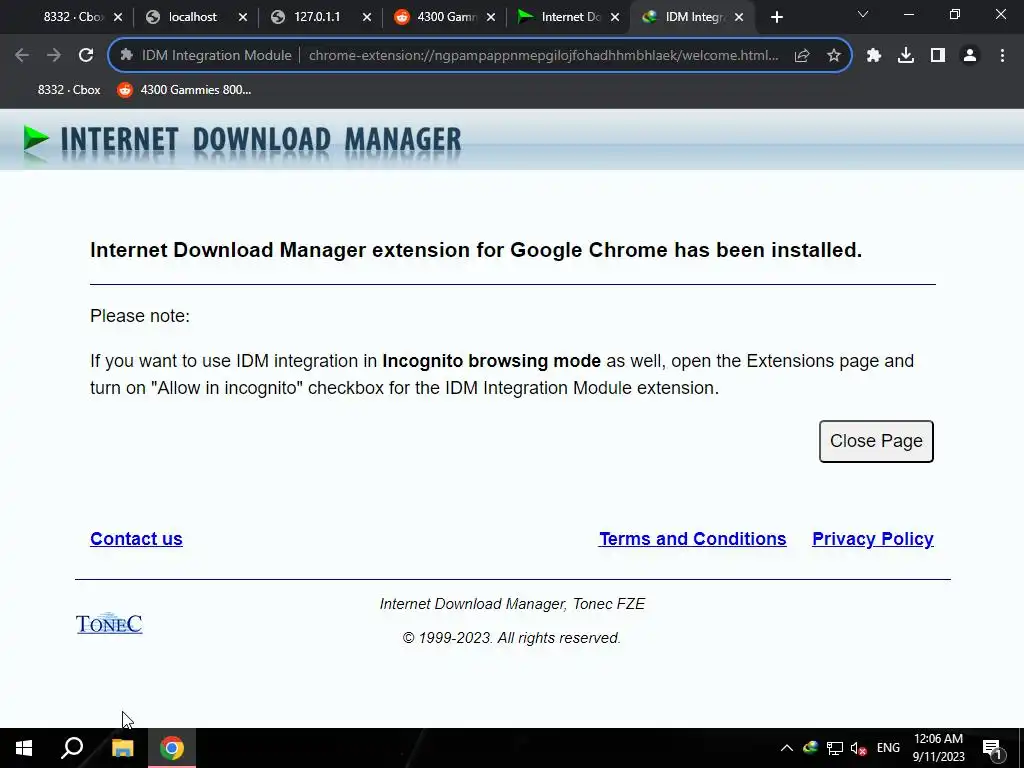Click the Close Page button

tap(876, 441)
